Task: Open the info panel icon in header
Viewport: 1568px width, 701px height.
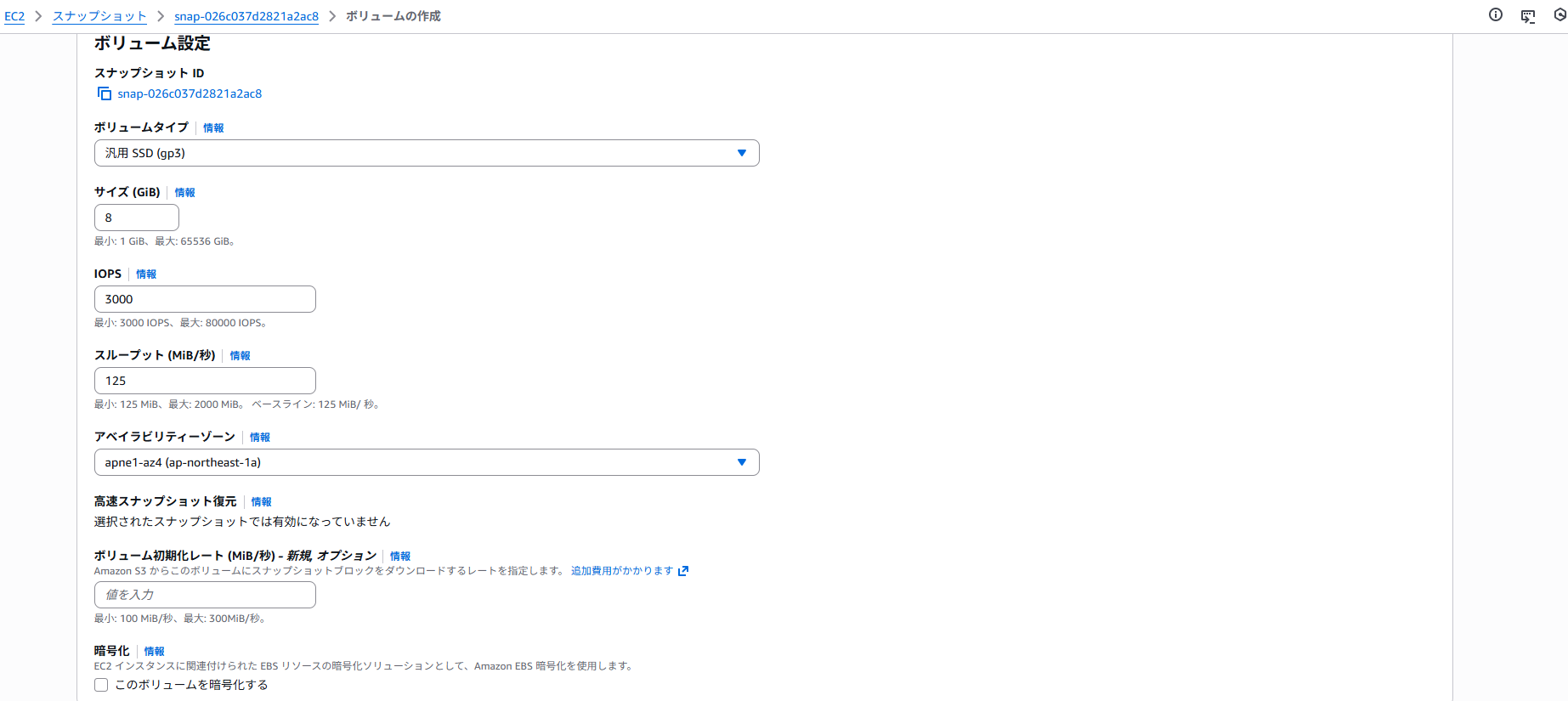Action: point(1496,14)
